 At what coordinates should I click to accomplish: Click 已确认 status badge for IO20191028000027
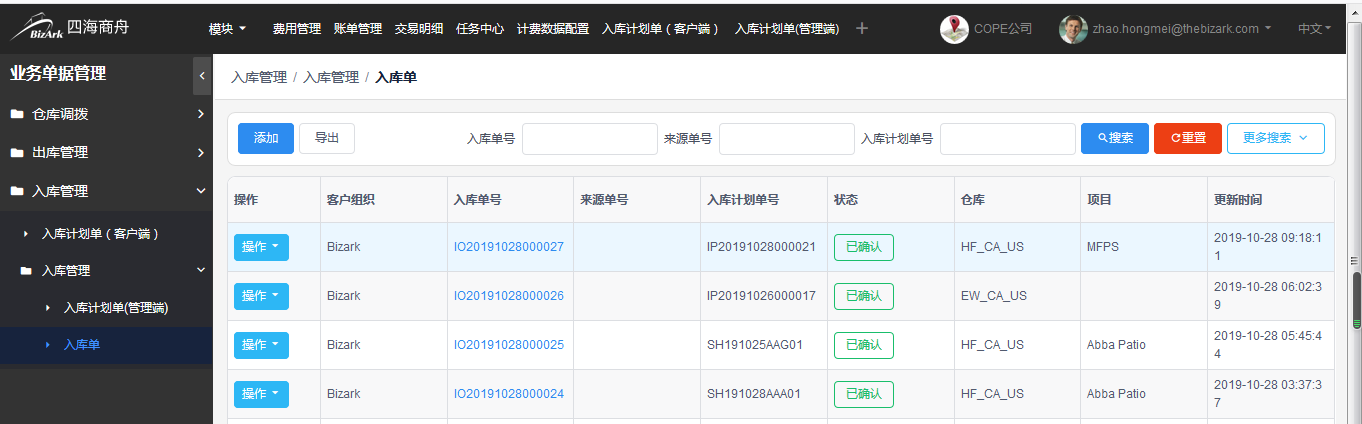tap(864, 247)
